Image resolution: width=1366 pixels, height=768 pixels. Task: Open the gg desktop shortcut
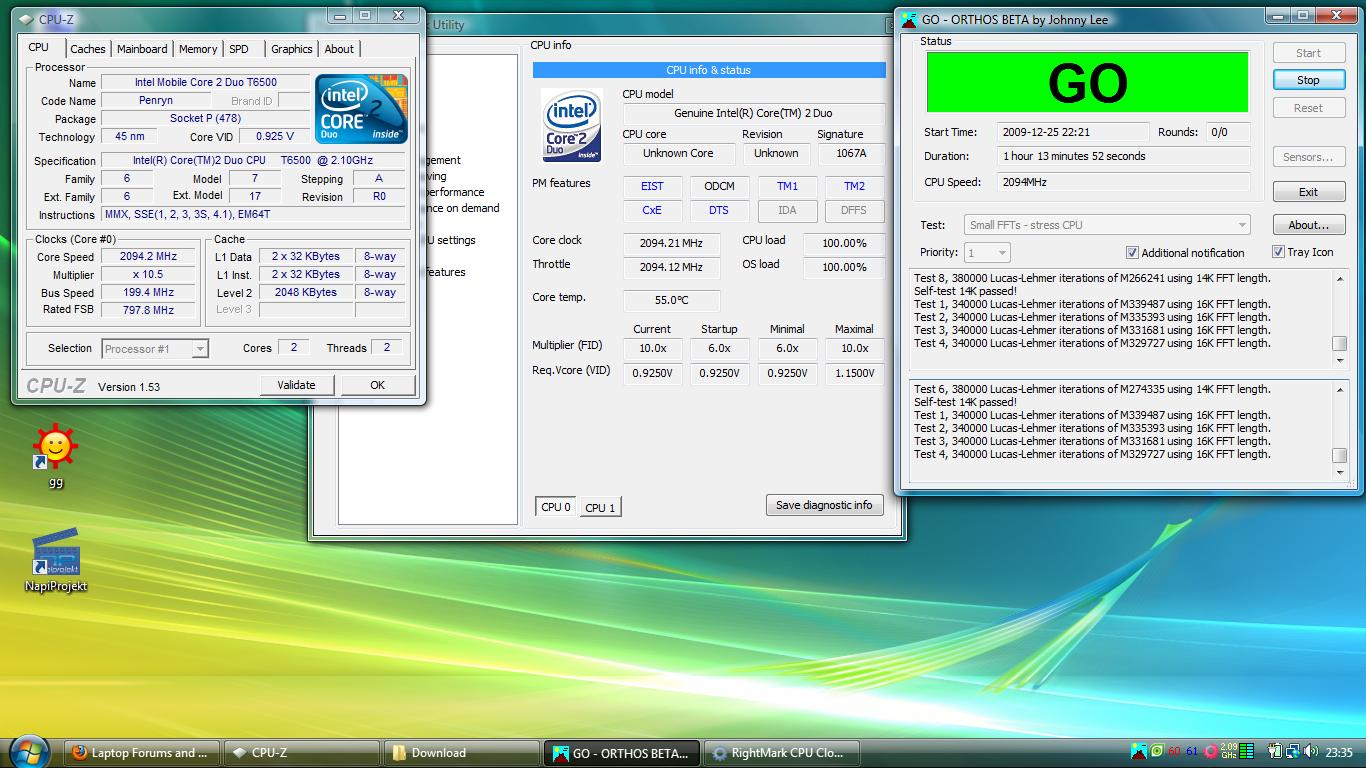pos(55,449)
